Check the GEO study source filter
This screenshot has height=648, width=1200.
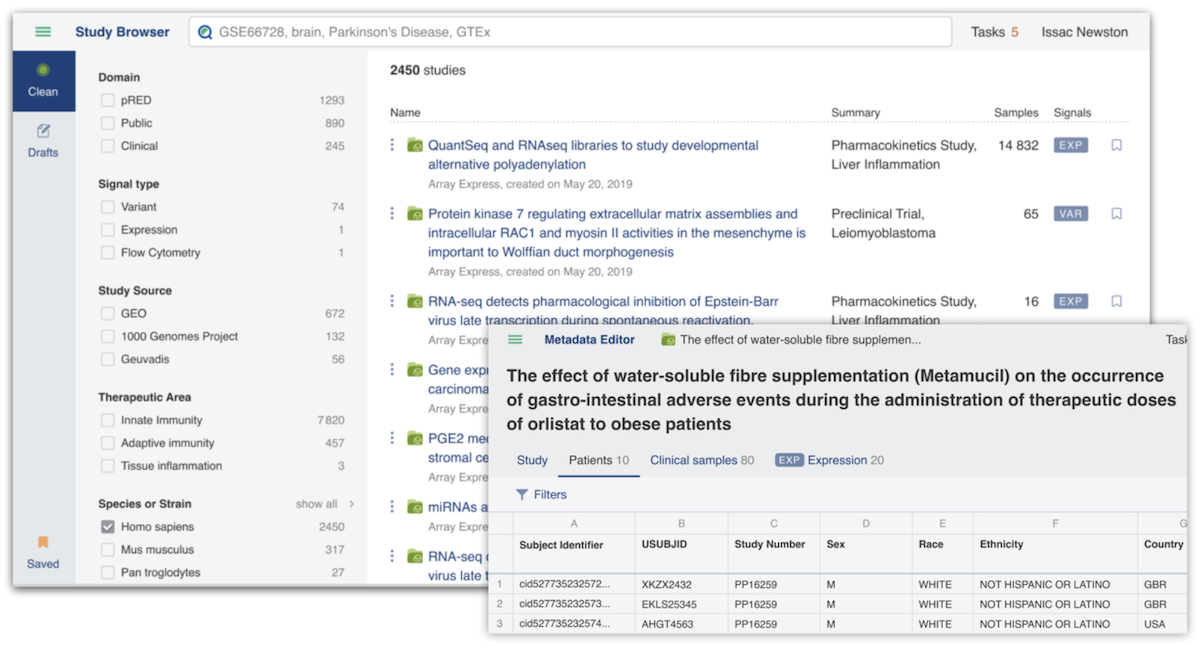107,314
